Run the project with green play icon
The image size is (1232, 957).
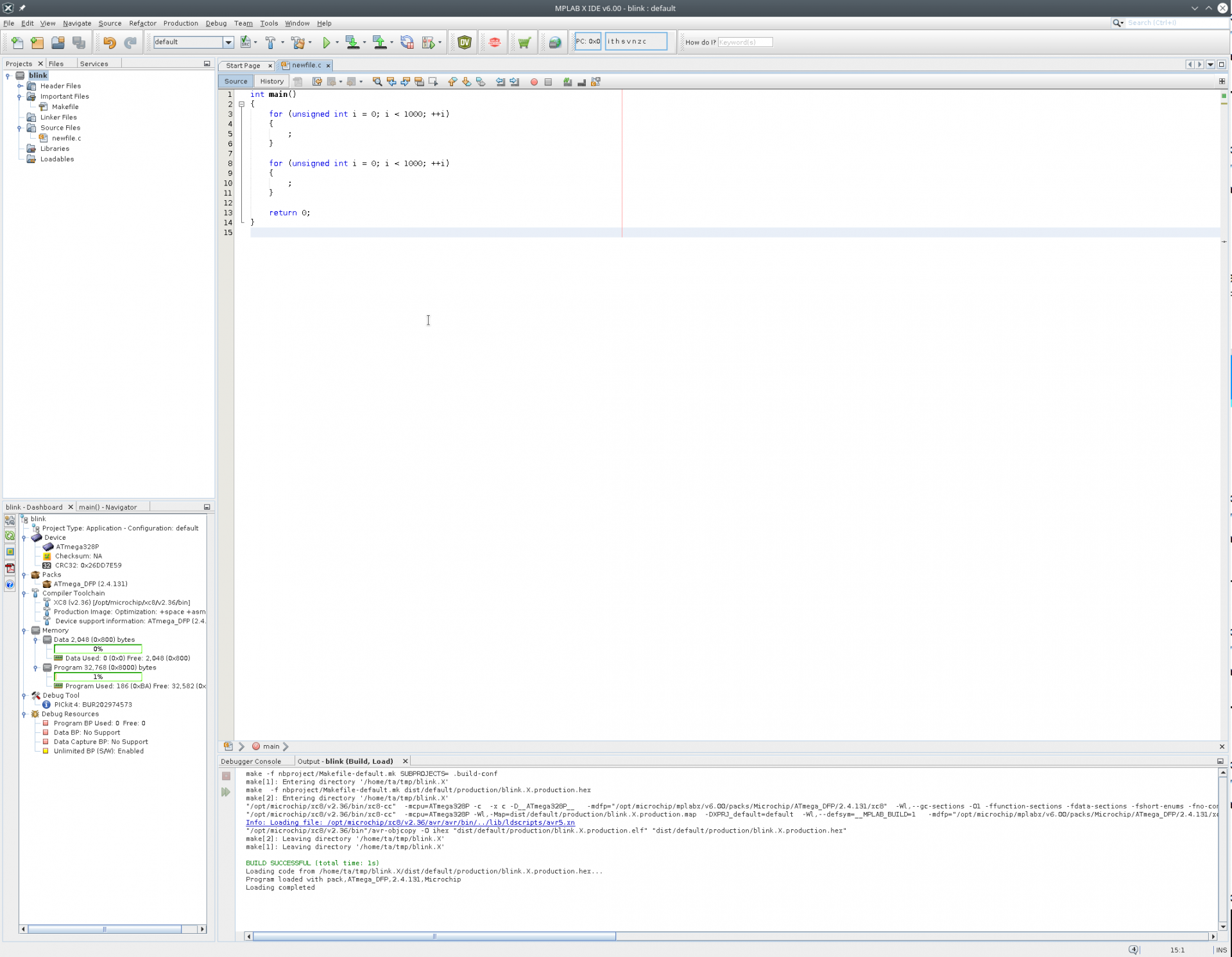point(326,42)
